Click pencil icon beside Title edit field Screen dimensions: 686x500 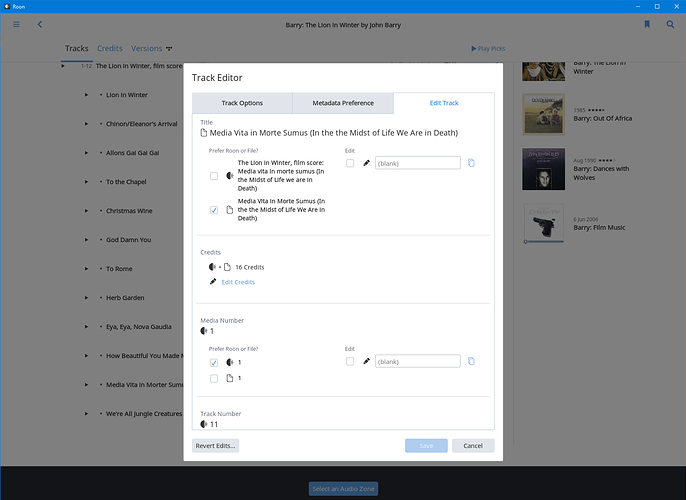tap(367, 163)
